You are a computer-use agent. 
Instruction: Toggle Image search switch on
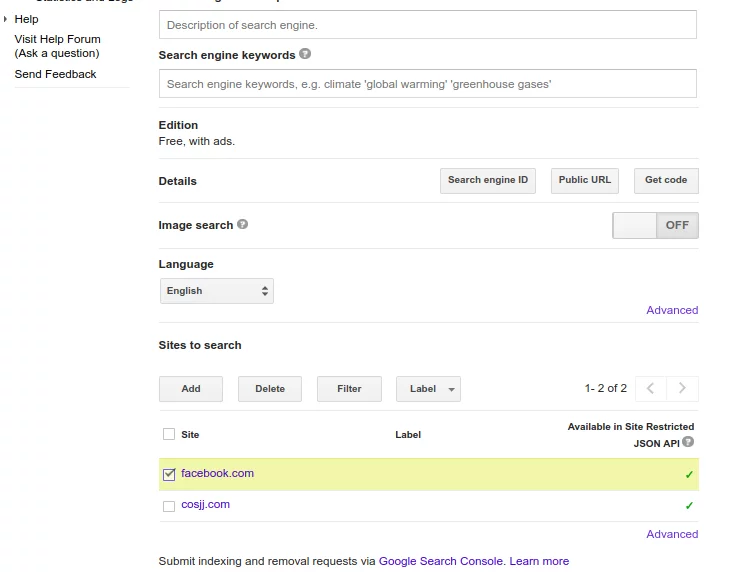pyautogui.click(x=655, y=225)
